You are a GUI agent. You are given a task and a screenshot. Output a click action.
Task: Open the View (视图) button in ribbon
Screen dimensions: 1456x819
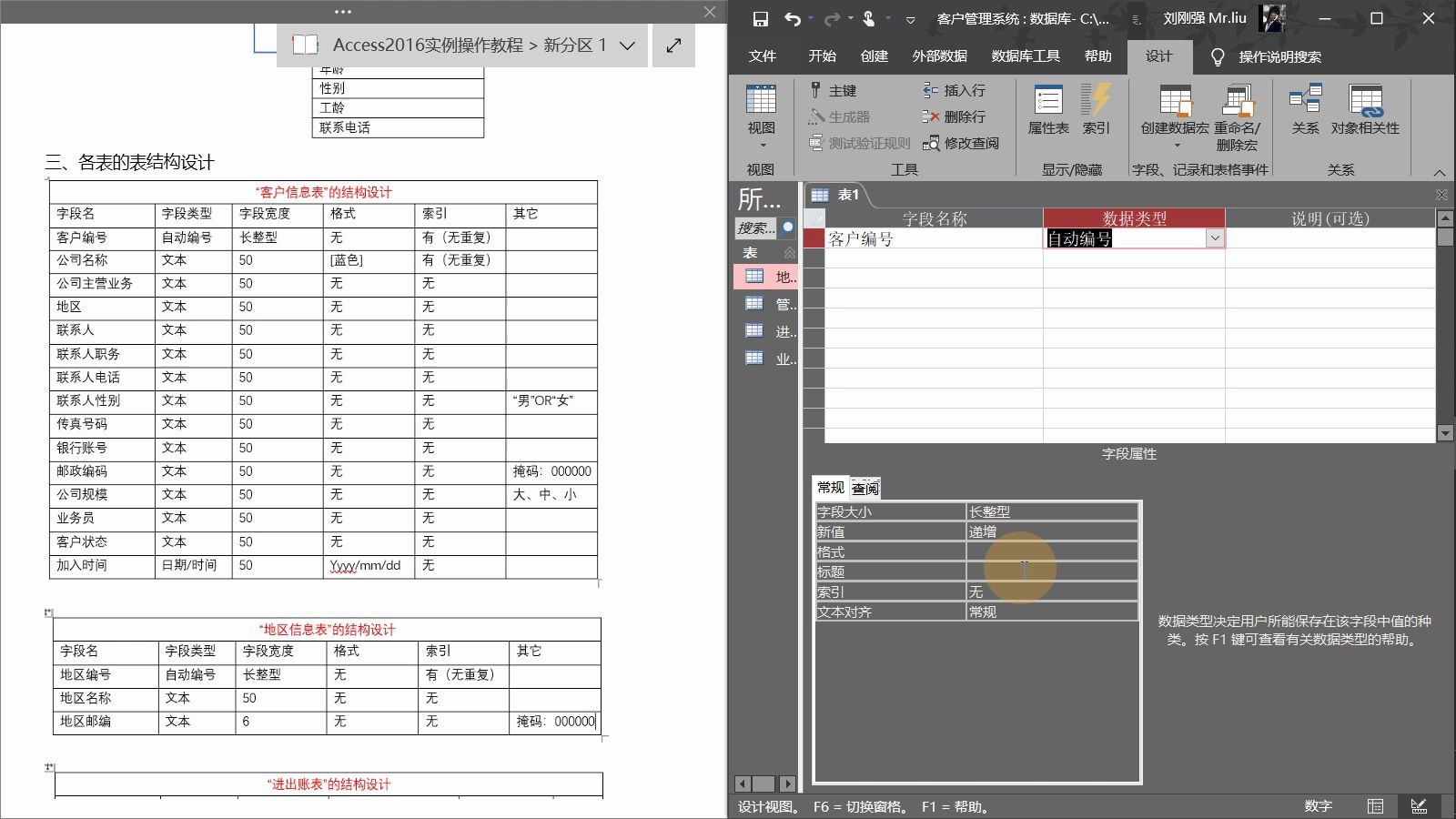coord(761,109)
